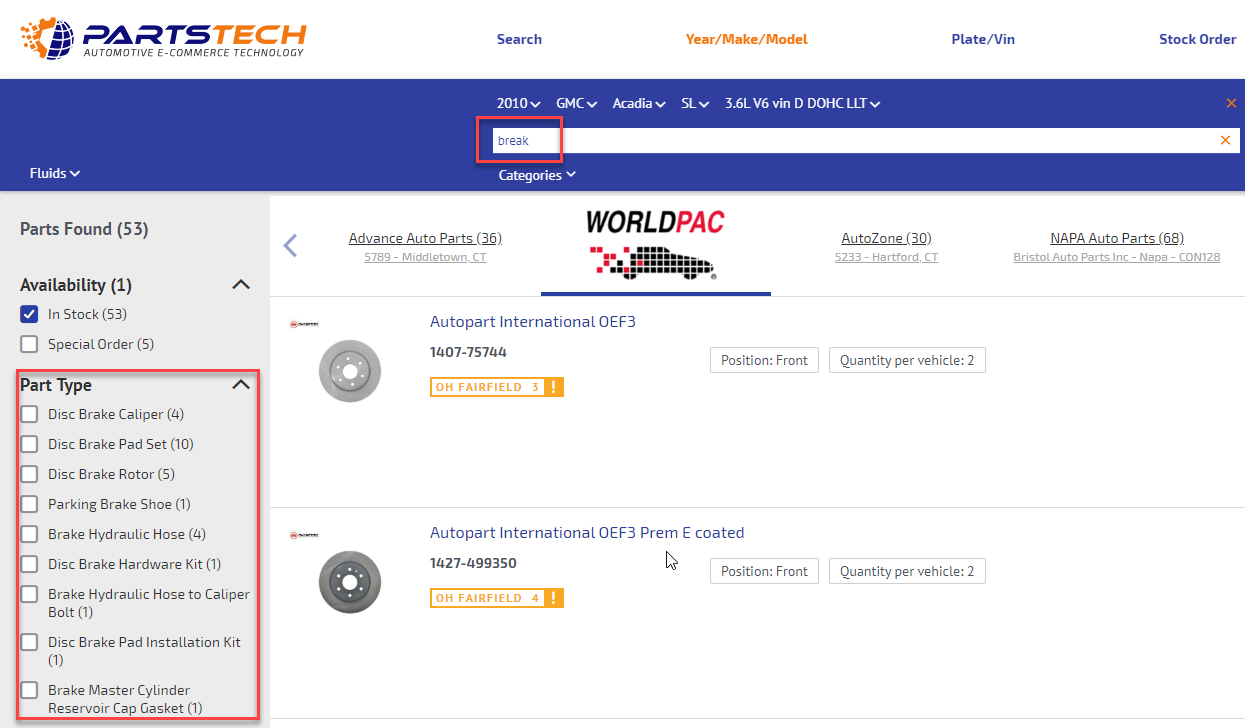The width and height of the screenshot is (1245, 728).
Task: Select the Disc Brake Hardware Kit checkbox
Action: pos(30,564)
